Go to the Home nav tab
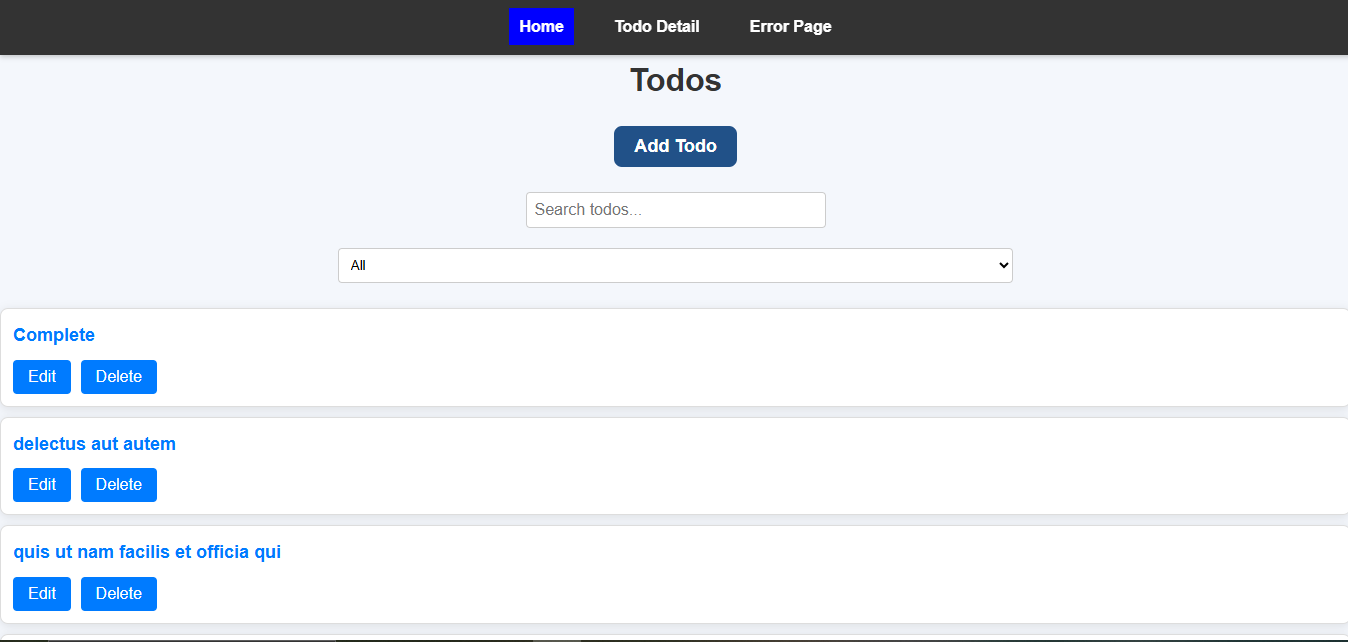 pos(541,26)
